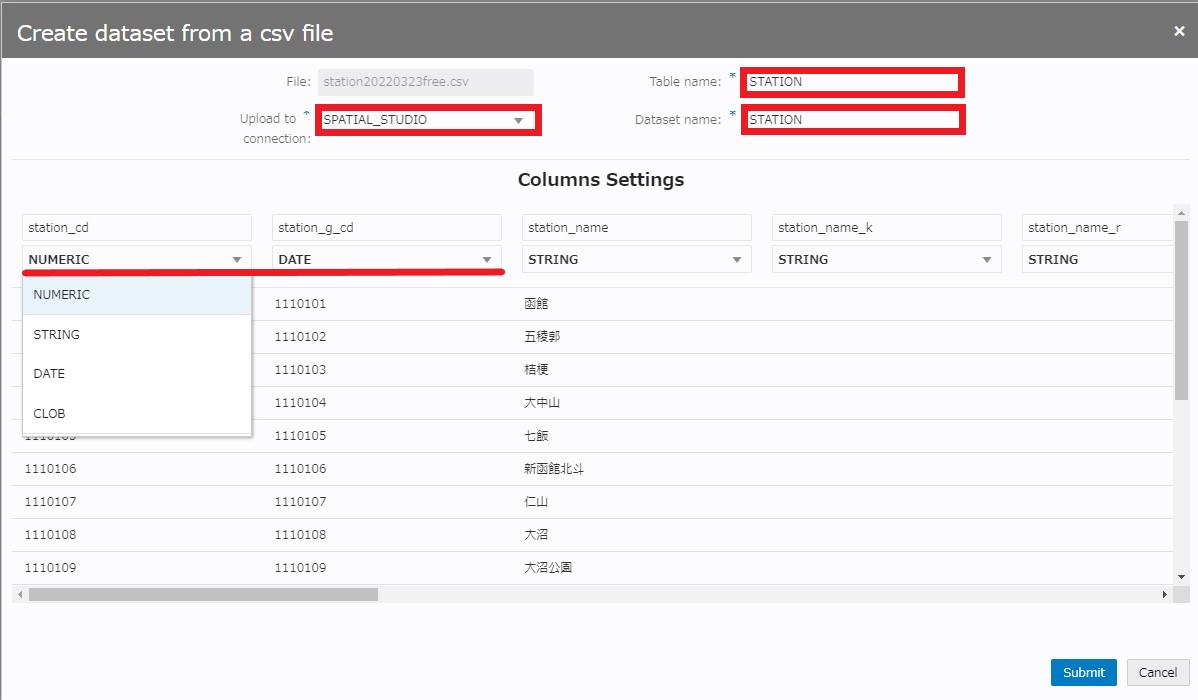Click the Table name input field

pos(852,82)
